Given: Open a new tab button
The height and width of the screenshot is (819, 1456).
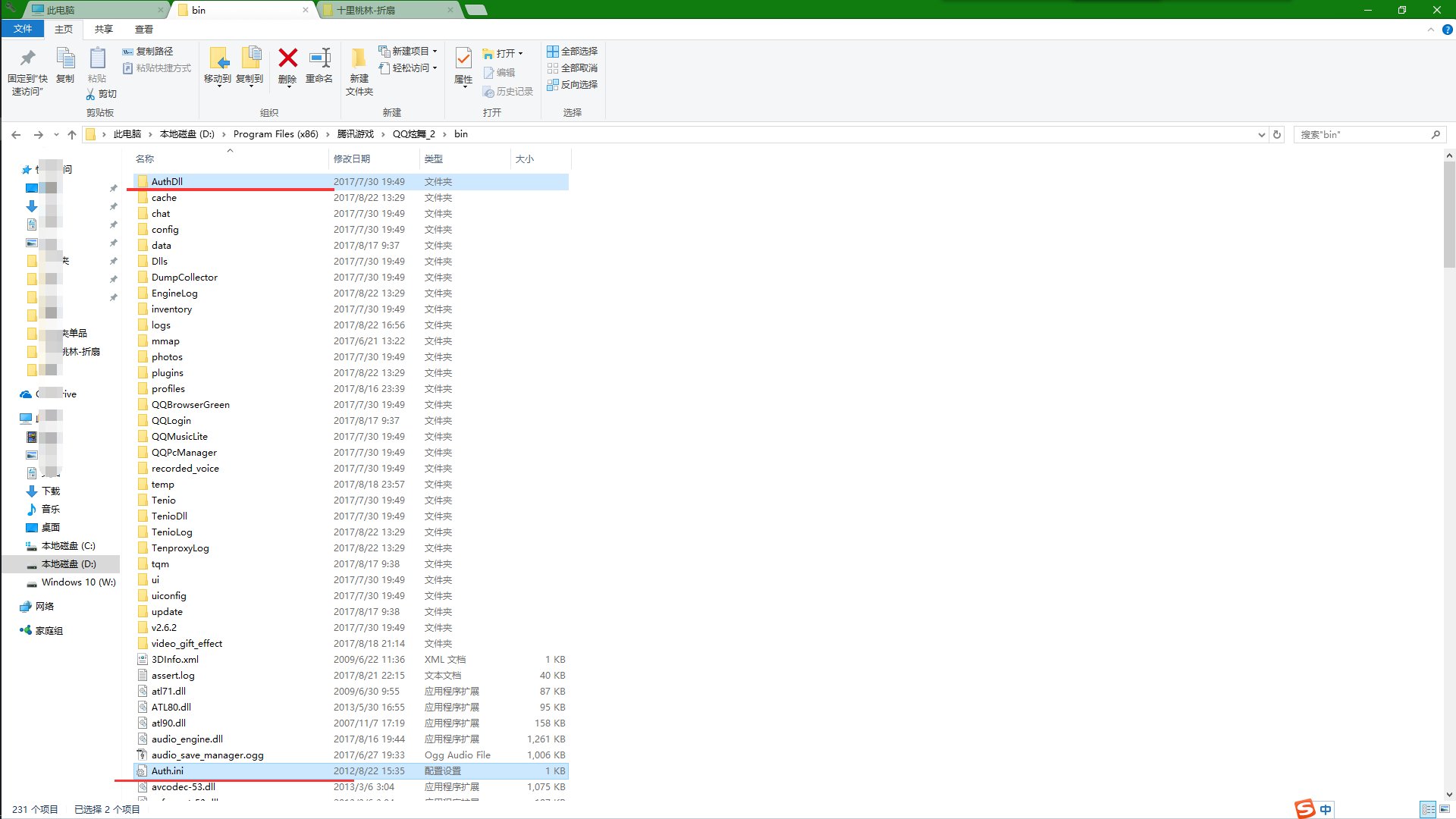Looking at the screenshot, I should (x=475, y=10).
